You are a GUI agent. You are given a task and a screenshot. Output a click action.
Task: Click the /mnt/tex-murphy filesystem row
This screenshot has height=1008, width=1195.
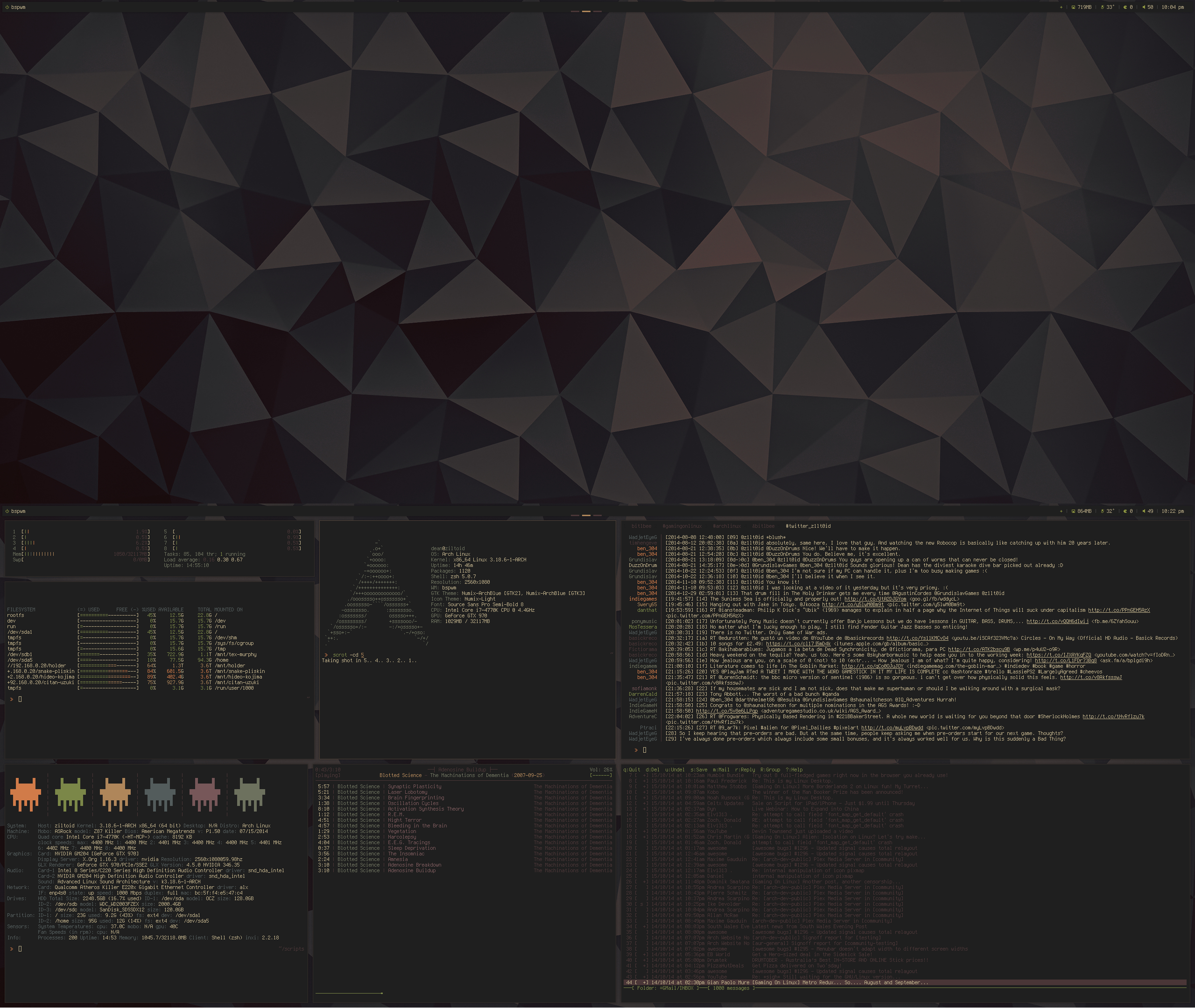(133, 655)
